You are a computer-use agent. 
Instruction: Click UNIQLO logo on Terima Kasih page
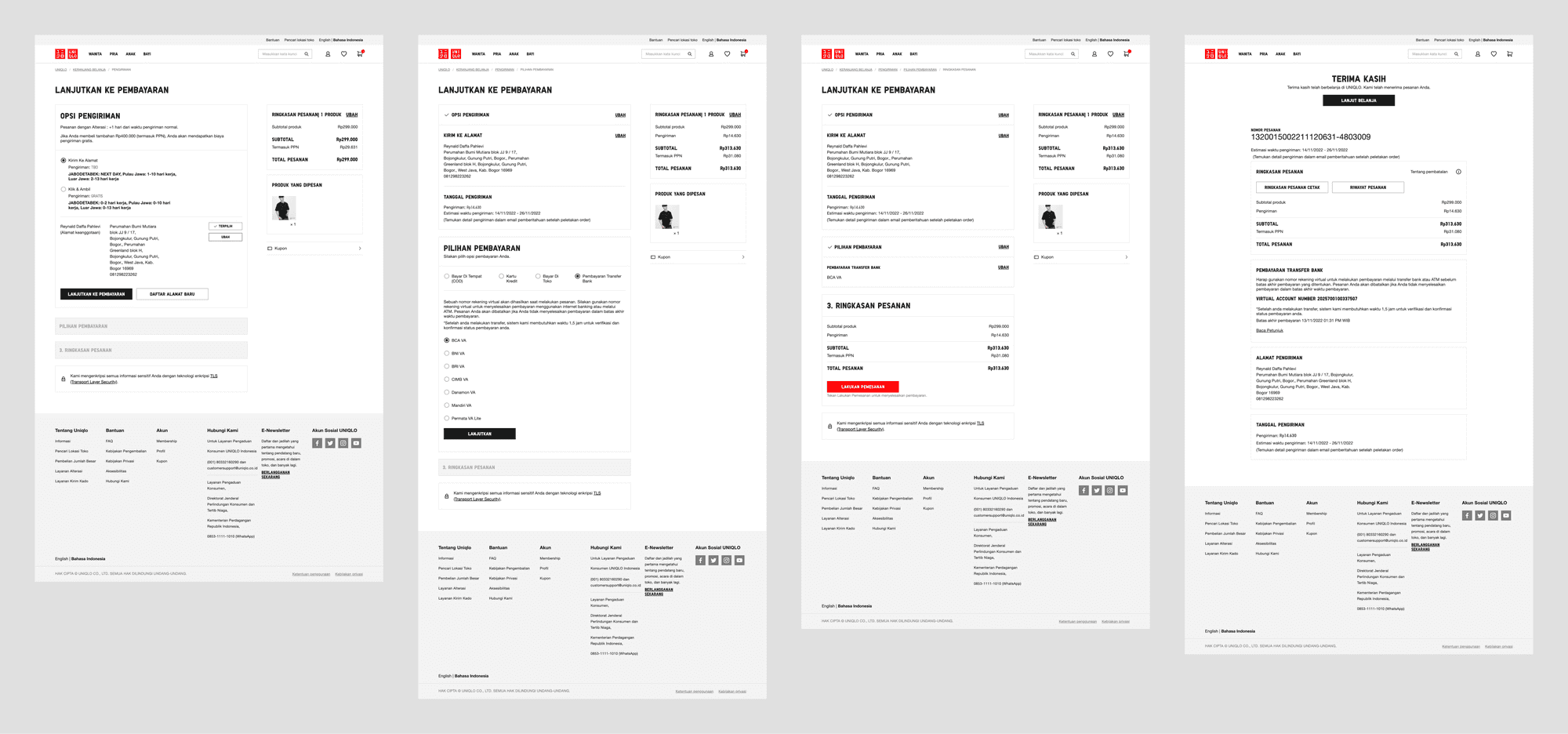coord(1217,54)
